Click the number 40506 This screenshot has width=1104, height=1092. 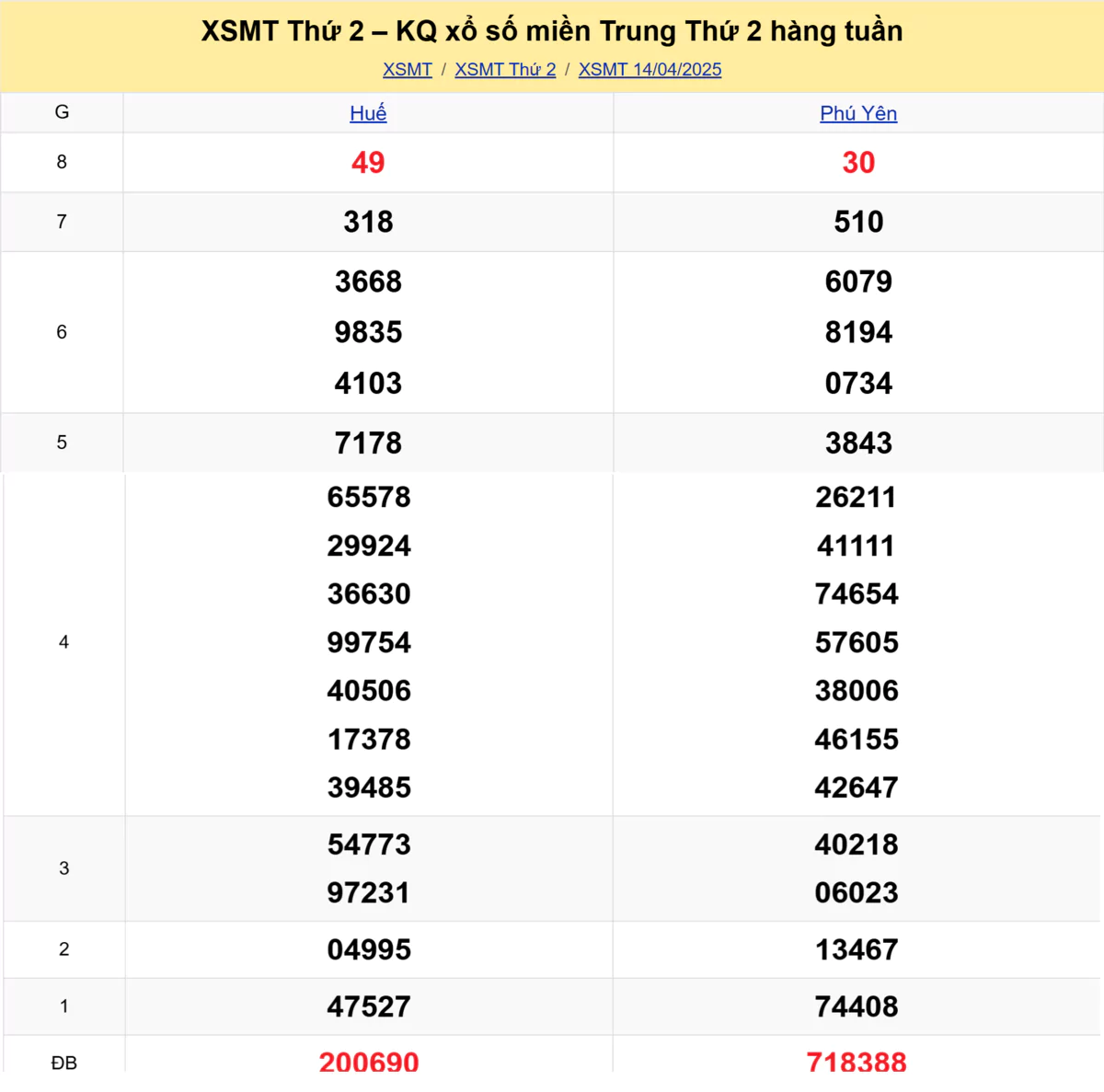tap(369, 691)
